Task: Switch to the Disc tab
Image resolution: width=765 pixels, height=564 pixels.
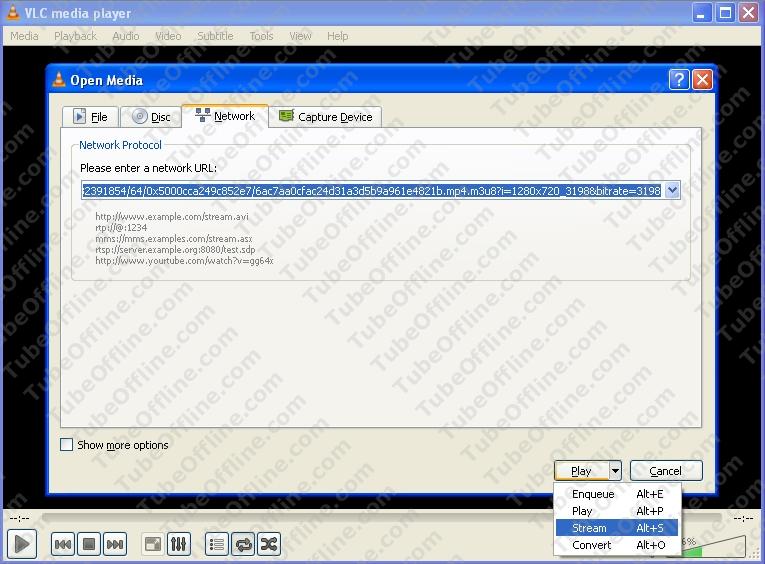Action: click(x=151, y=117)
